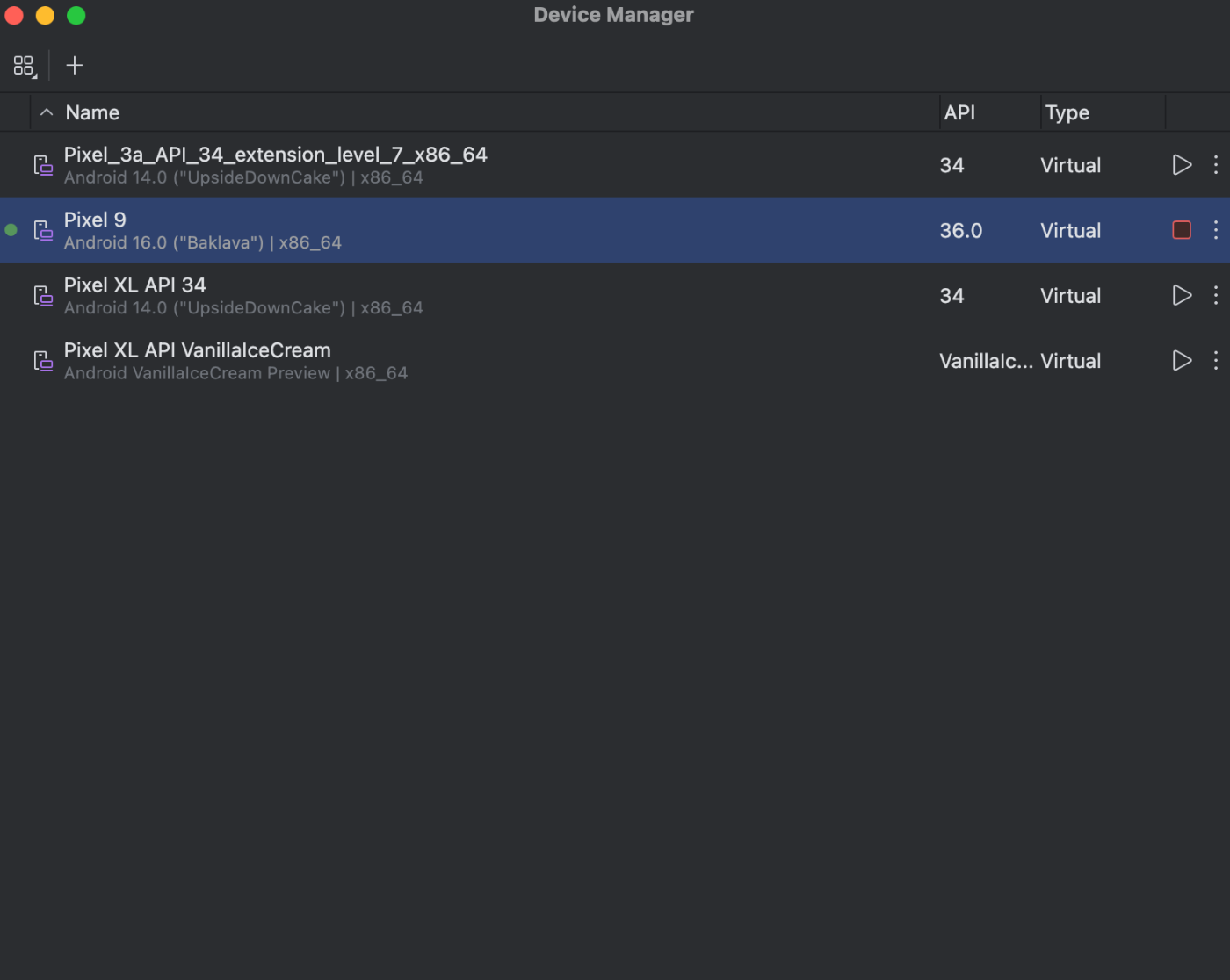Click the Pixel XL VanillaIceCream device icon
The image size is (1230, 980).
43,361
